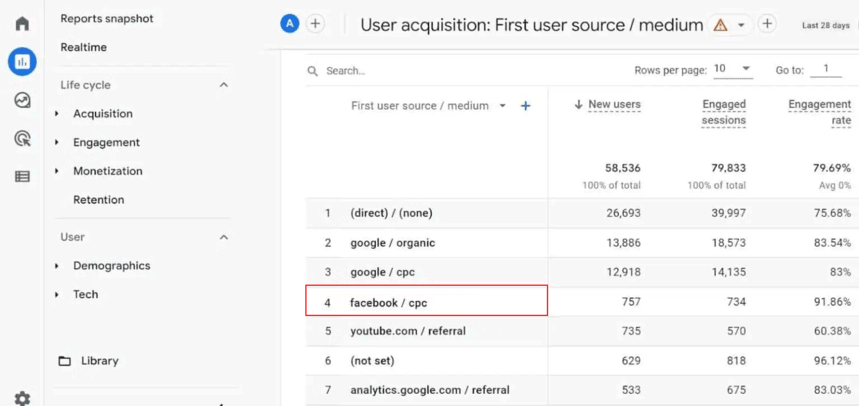Click engagement rate value 91.86%
Screen dimensions: 859x406
click(832, 301)
